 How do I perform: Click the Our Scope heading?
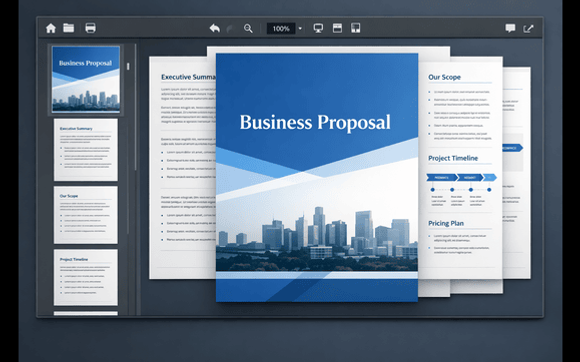(444, 77)
